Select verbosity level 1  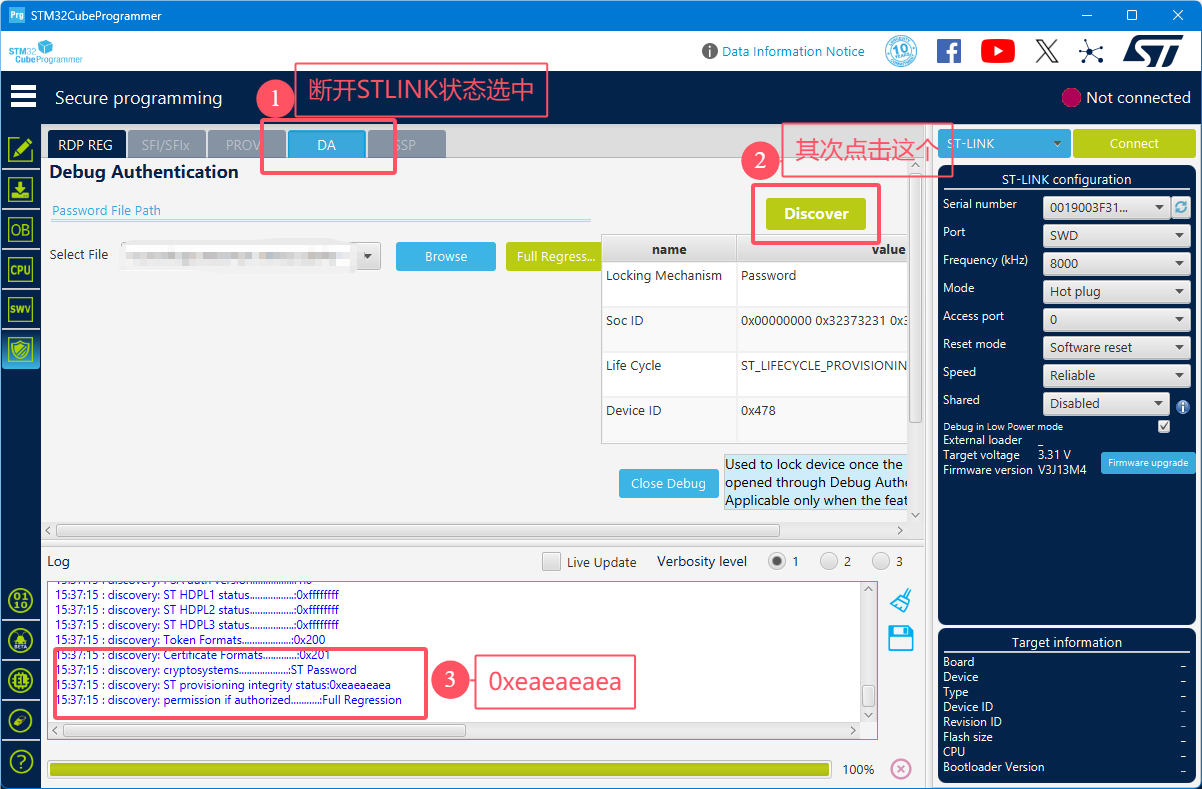pyautogui.click(x=777, y=561)
